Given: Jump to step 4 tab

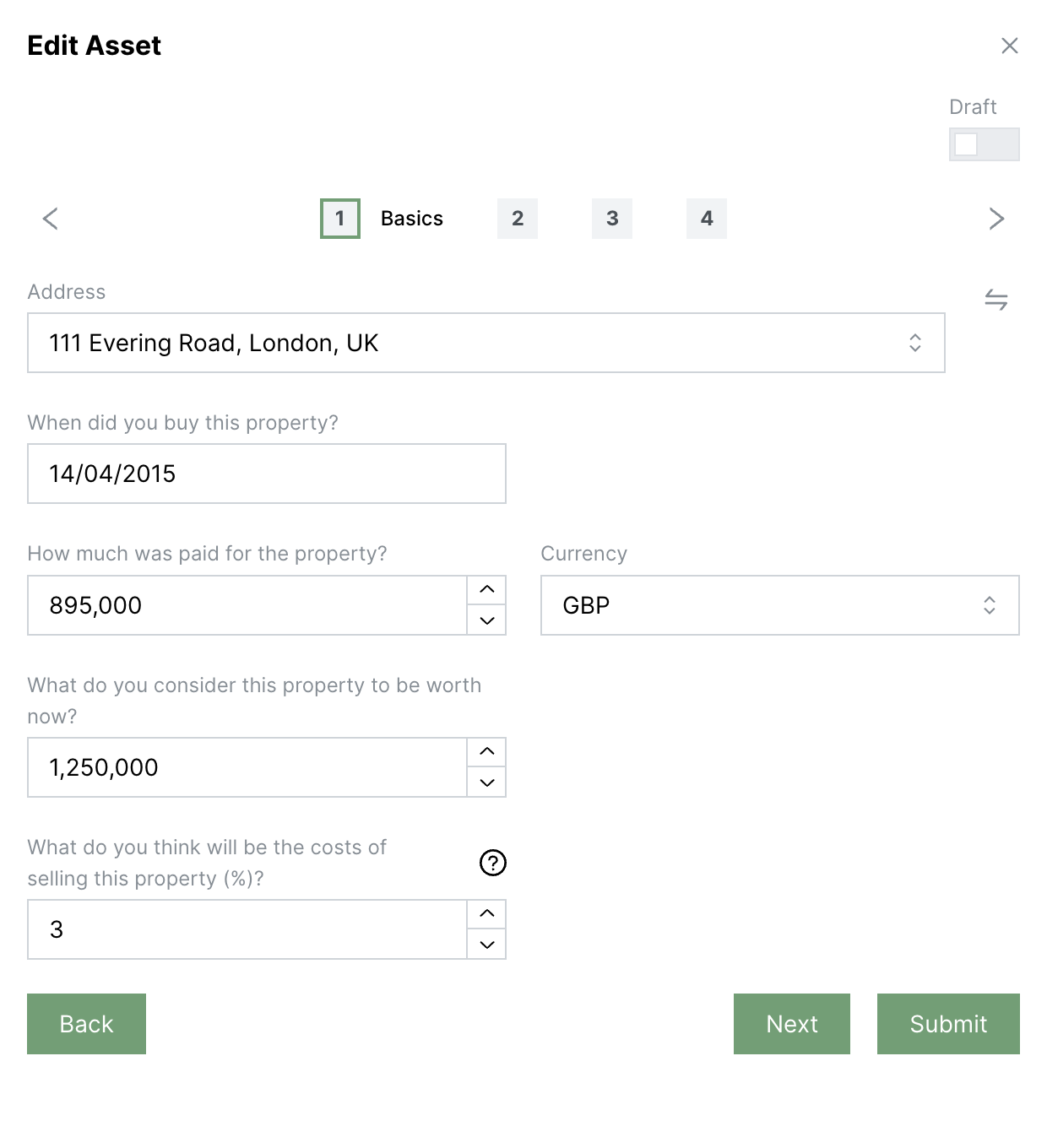Looking at the screenshot, I should (707, 219).
